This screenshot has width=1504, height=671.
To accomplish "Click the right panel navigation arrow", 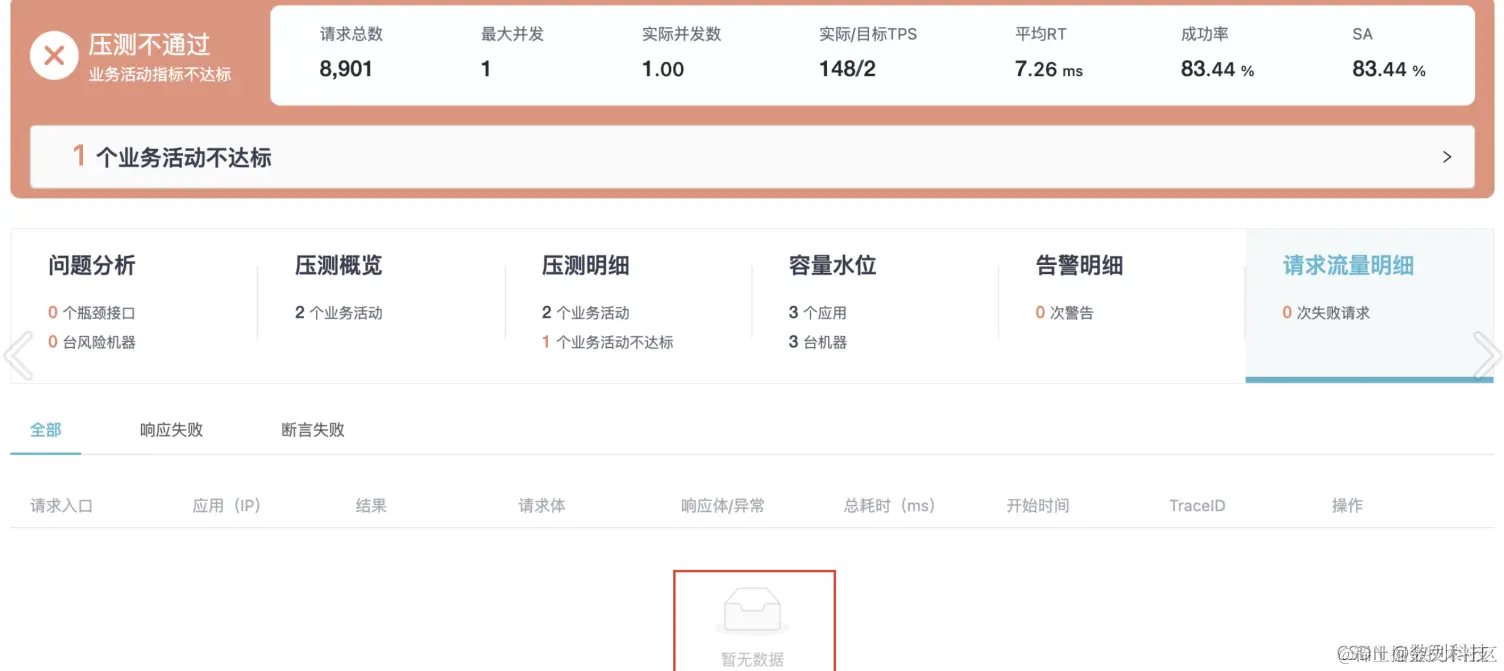I will [1489, 354].
